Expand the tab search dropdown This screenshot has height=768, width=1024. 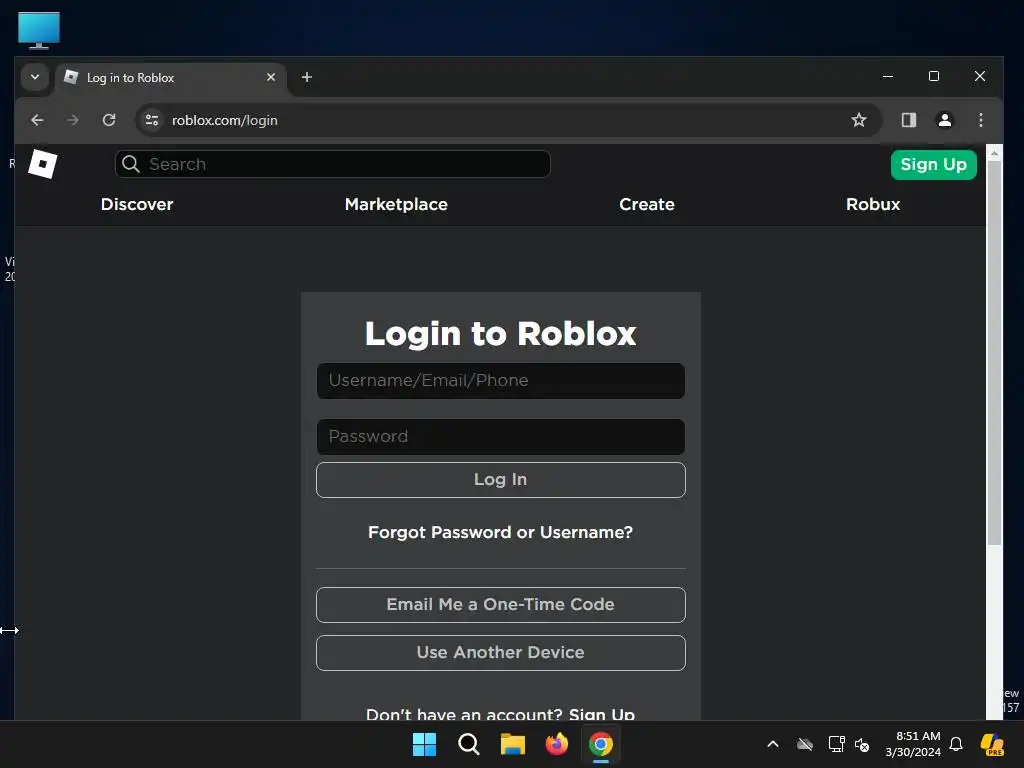point(35,77)
